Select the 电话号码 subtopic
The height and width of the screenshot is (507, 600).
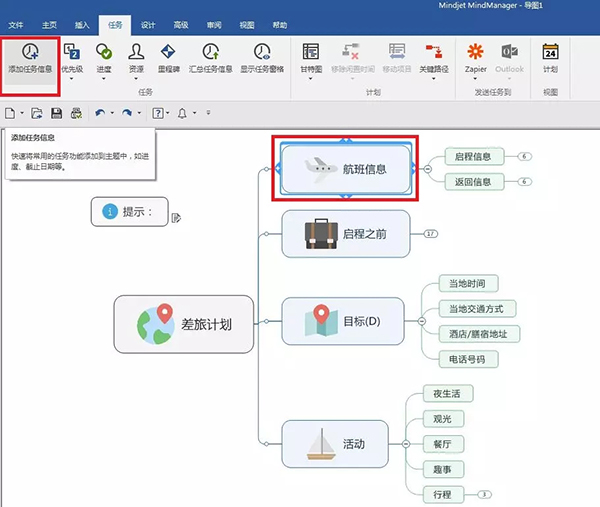[468, 359]
